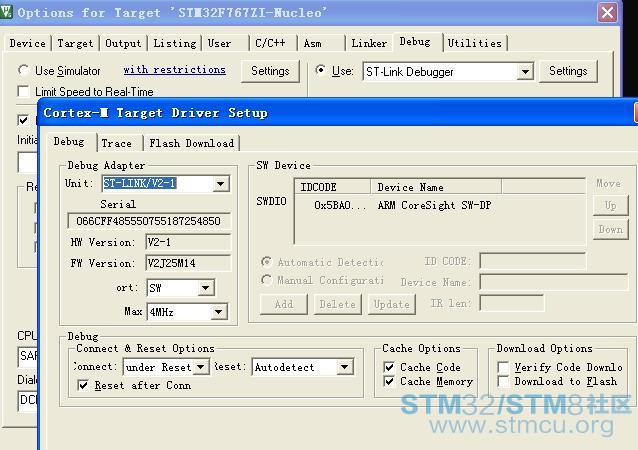The width and height of the screenshot is (638, 450).
Task: Toggle the Cache Memory checkbox
Action: coord(389,381)
